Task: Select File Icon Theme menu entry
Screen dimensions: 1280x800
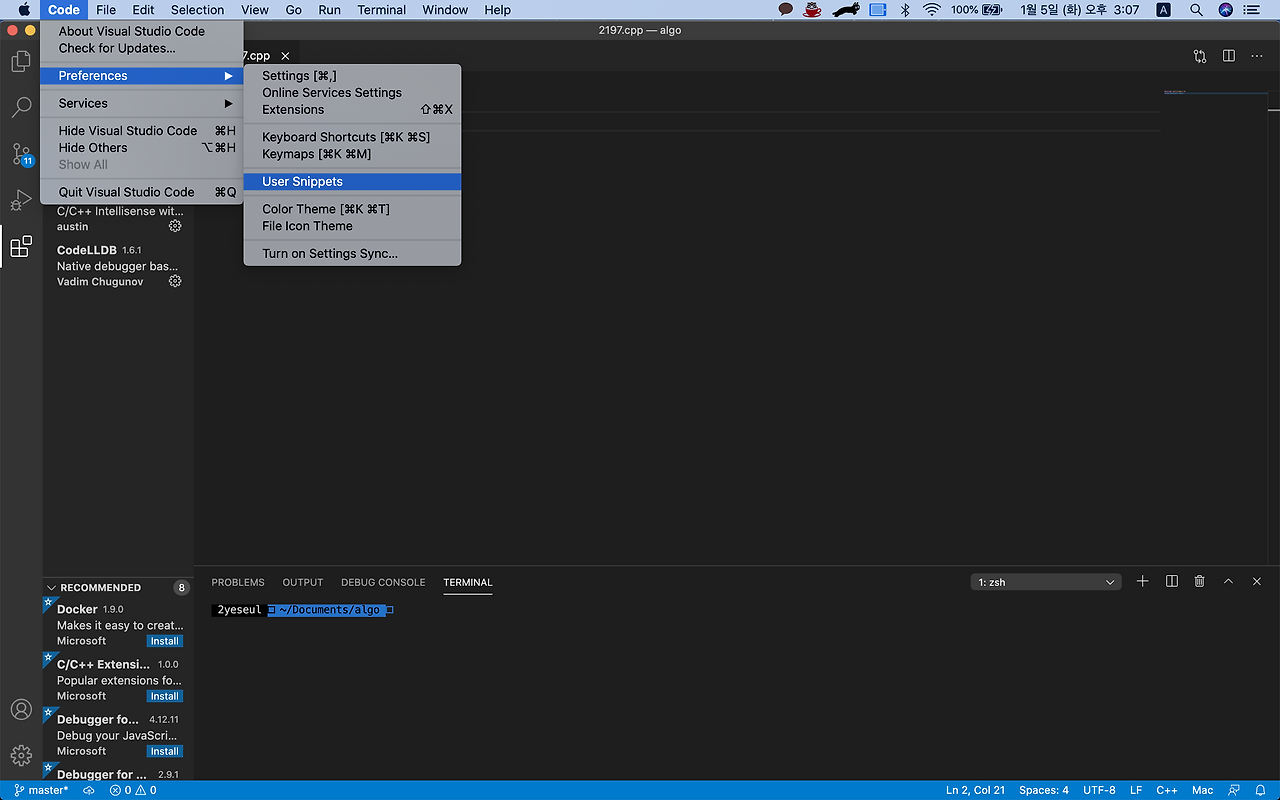Action: point(352,226)
